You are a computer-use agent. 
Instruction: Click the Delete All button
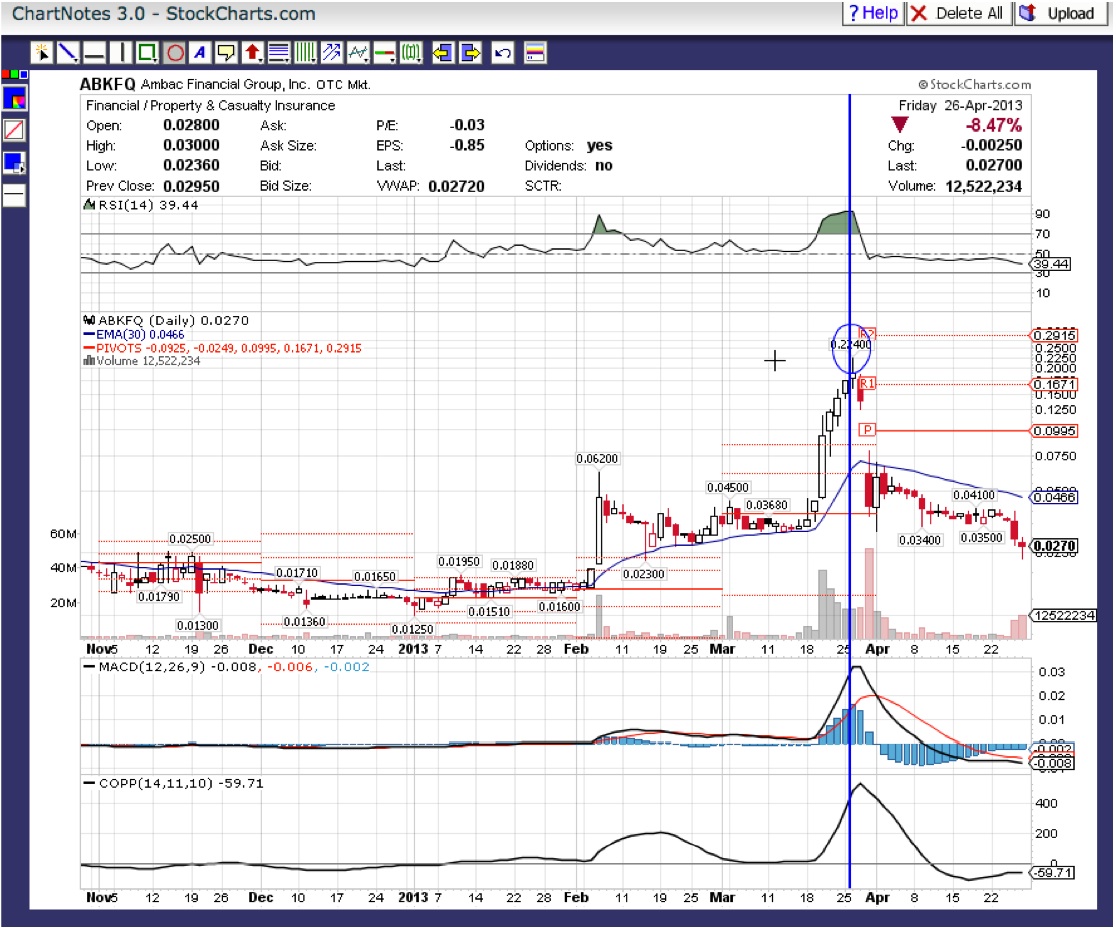[958, 13]
